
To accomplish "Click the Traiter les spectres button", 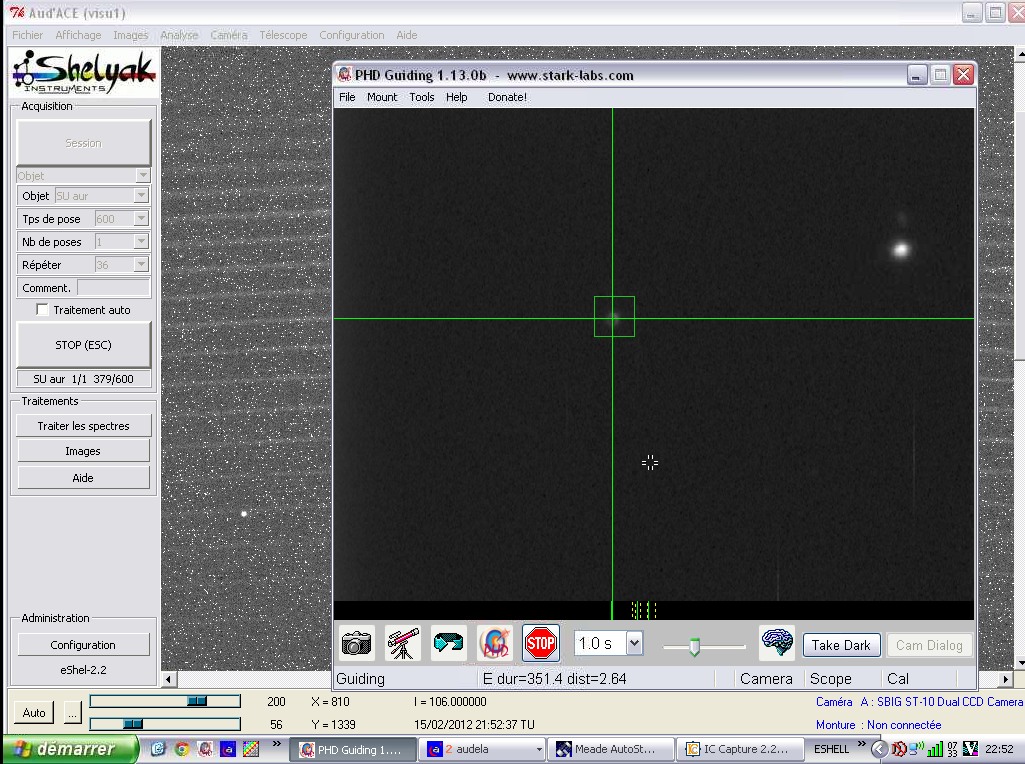I will coord(84,426).
